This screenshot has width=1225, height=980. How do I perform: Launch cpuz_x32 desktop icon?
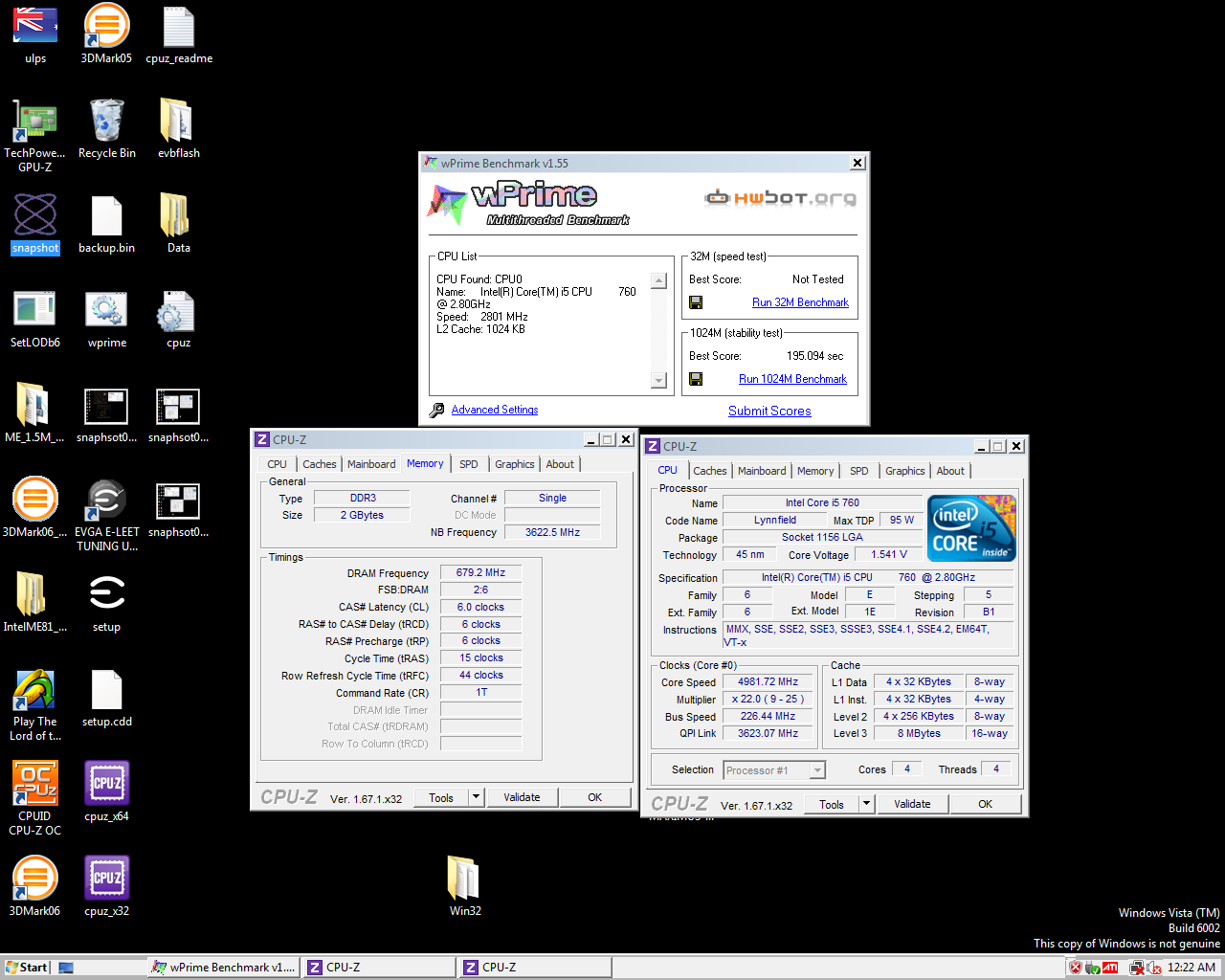click(x=106, y=887)
